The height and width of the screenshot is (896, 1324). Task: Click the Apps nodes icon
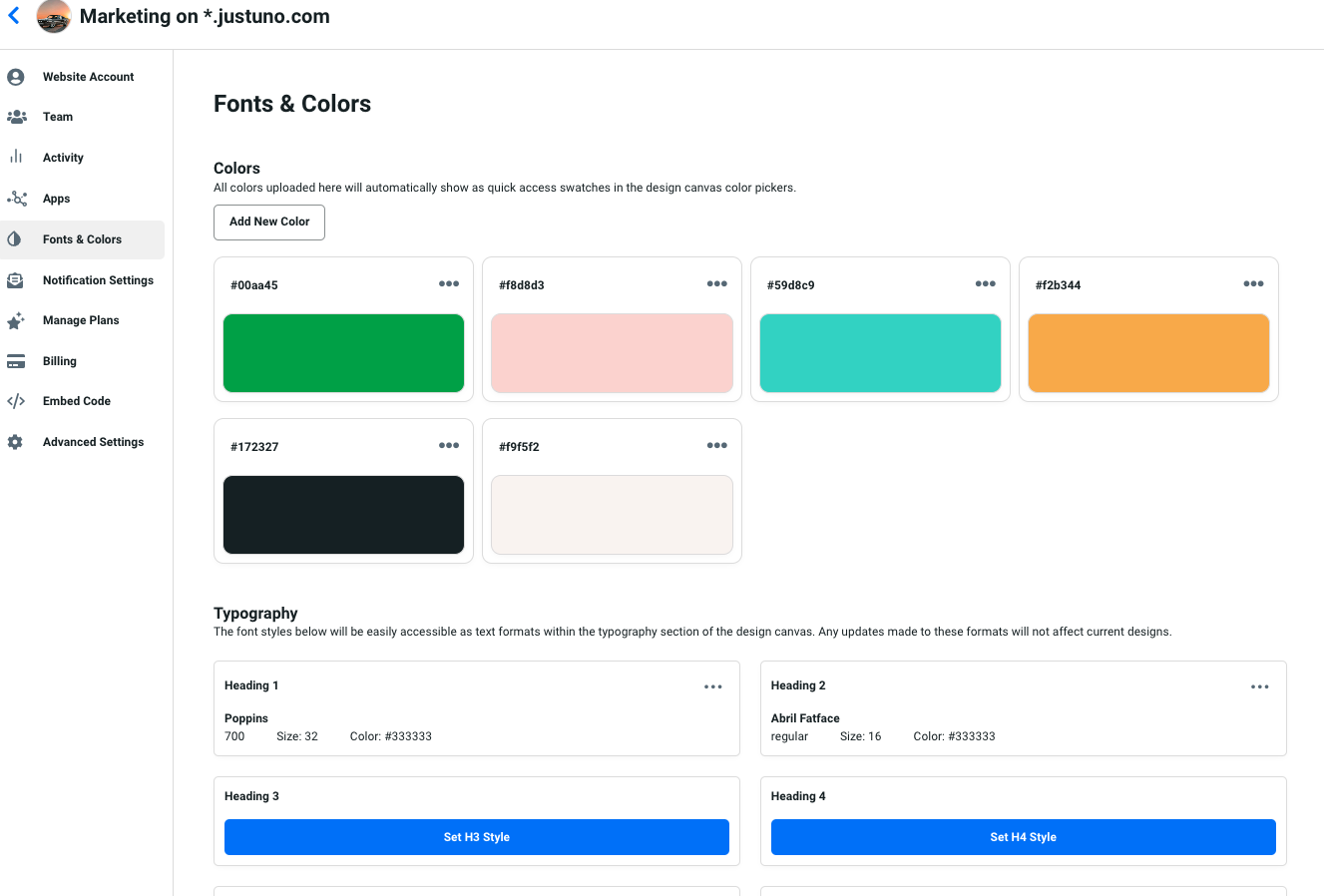click(16, 199)
